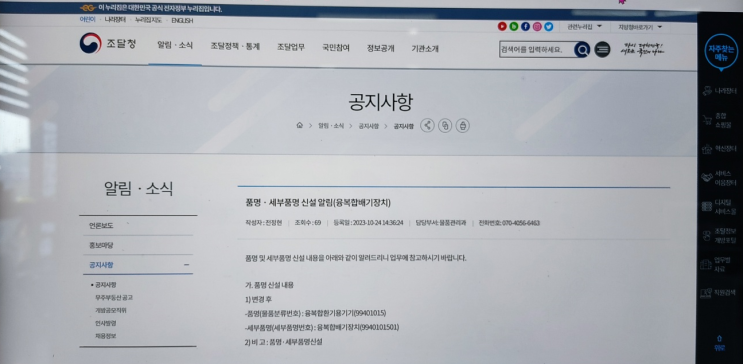This screenshot has width=743, height=364.
Task: Open 혁신장터 in the right sidebar
Action: click(719, 149)
